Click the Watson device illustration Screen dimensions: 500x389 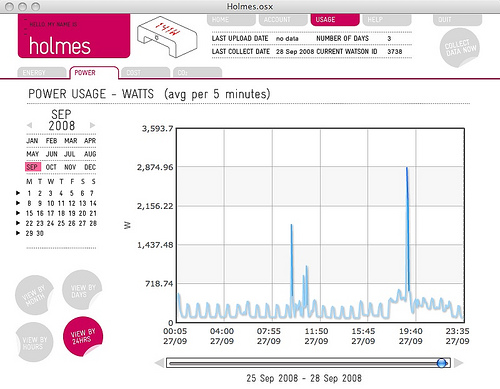pyautogui.click(x=167, y=37)
